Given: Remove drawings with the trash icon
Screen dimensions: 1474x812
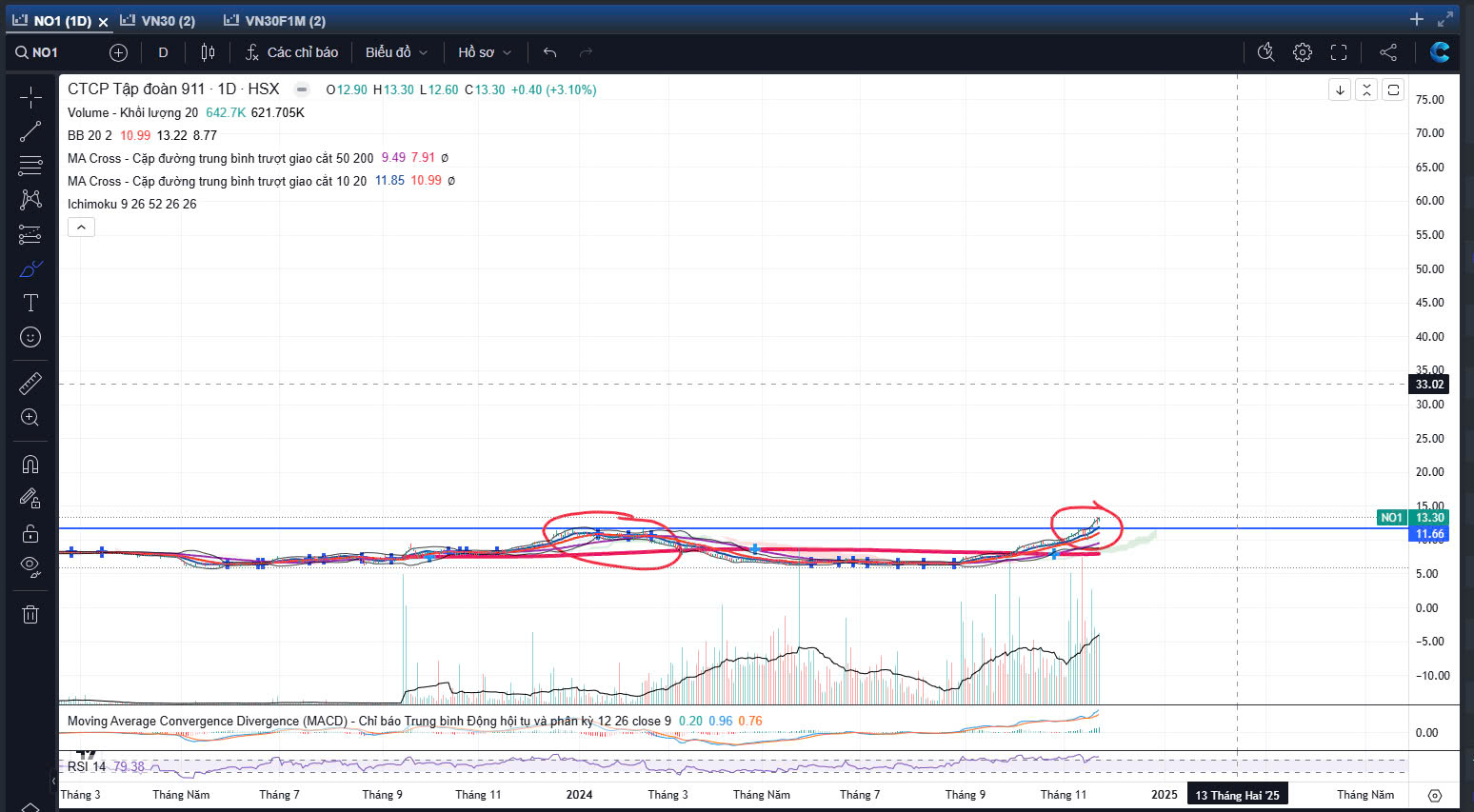Looking at the screenshot, I should click(30, 614).
